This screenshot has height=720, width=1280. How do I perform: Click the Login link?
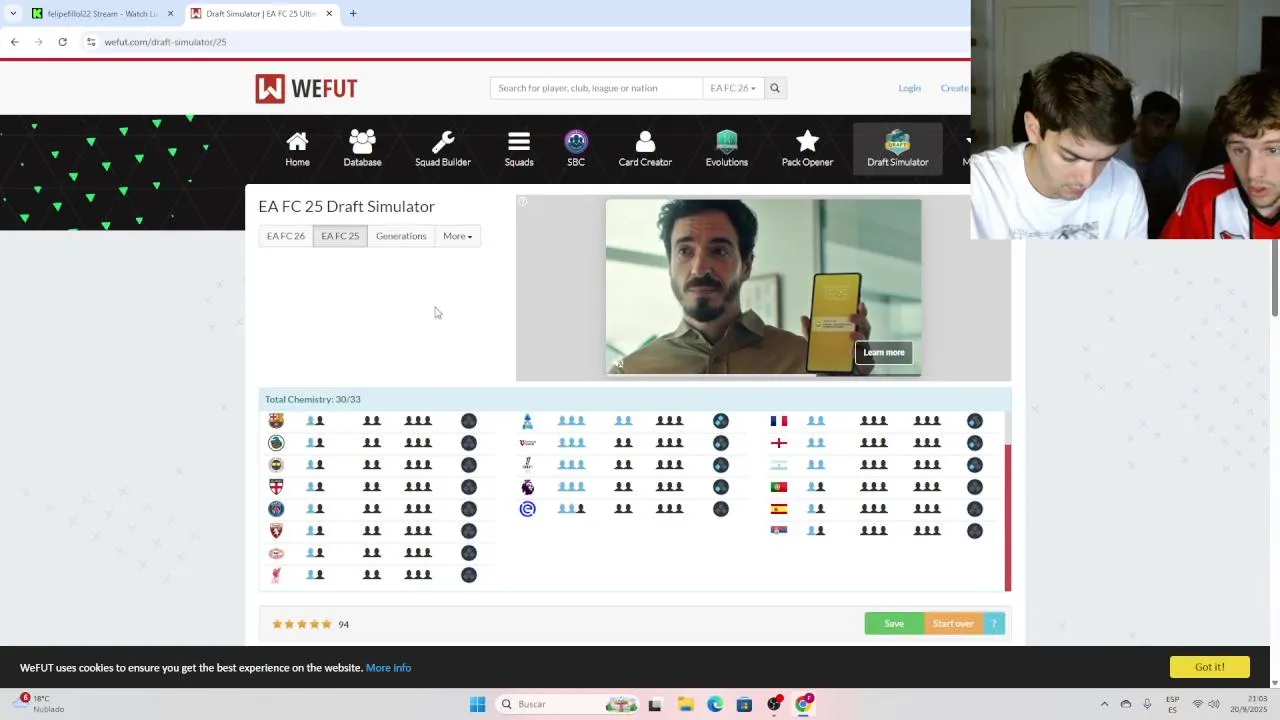coord(909,88)
